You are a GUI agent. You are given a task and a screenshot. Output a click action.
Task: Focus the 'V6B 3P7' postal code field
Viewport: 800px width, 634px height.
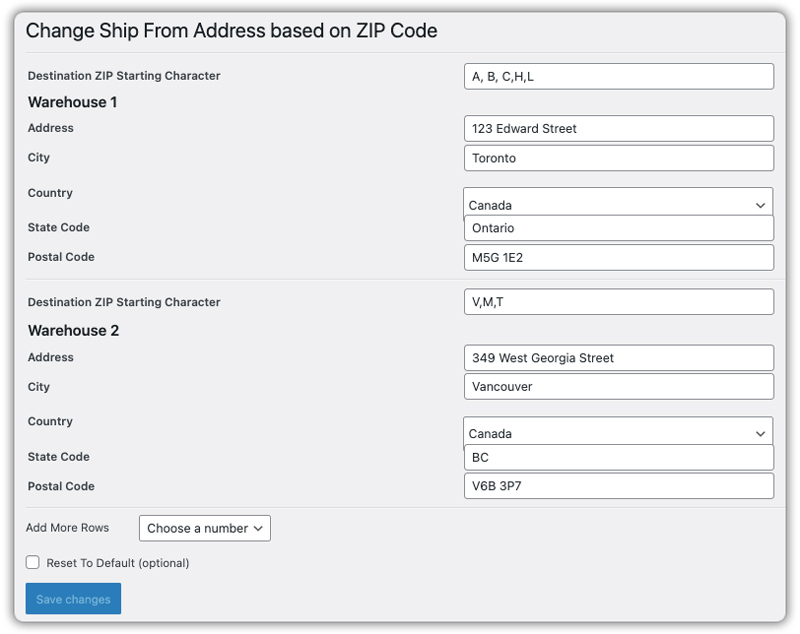pos(618,487)
